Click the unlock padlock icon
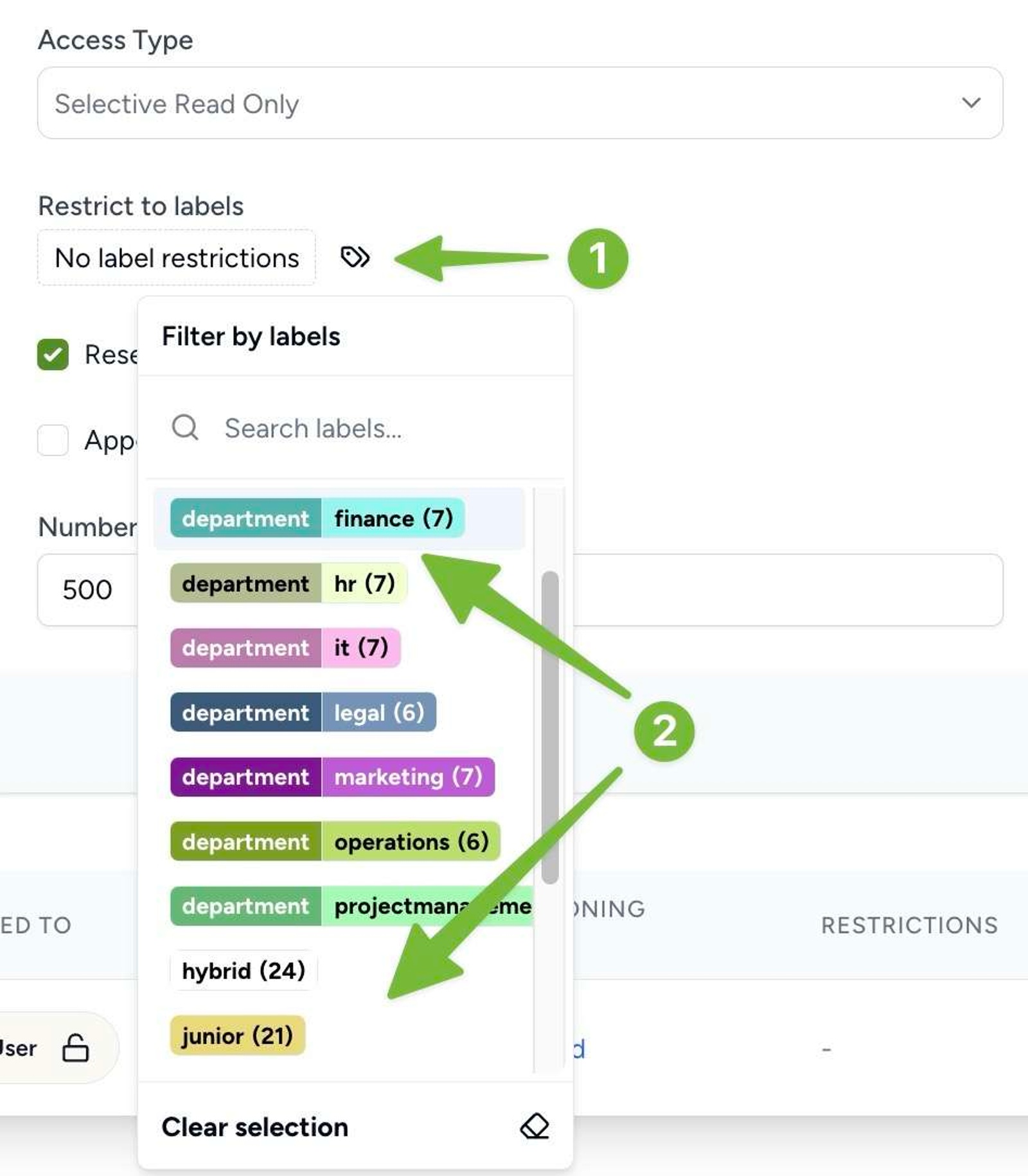The height and width of the screenshot is (1176, 1028). coord(75,1048)
